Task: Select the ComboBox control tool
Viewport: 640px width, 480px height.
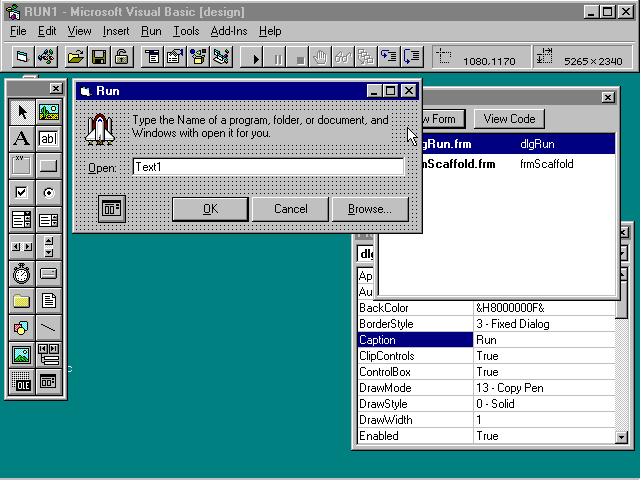Action: (x=21, y=220)
